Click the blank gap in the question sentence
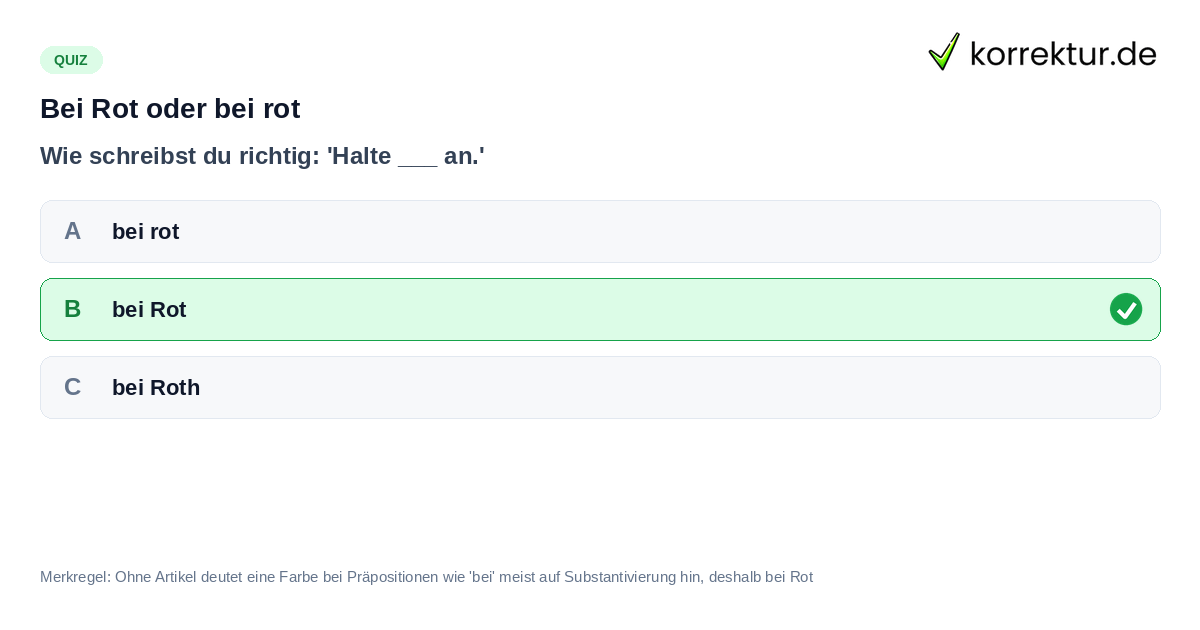The height and width of the screenshot is (630, 1200). coord(417,158)
